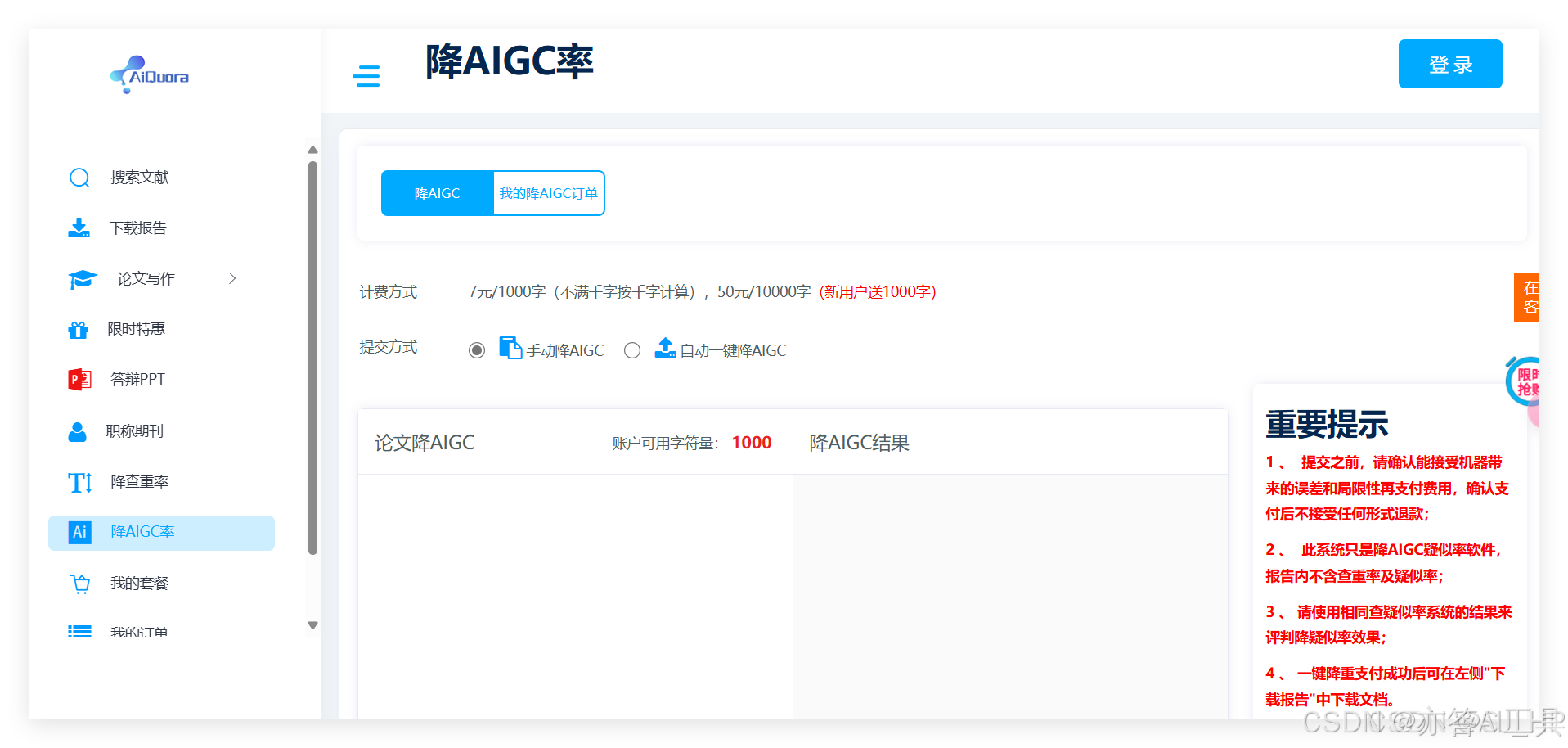This screenshot has width=1568, height=748.
Task: Click the 论文写作 graduation cap icon
Action: click(x=81, y=278)
